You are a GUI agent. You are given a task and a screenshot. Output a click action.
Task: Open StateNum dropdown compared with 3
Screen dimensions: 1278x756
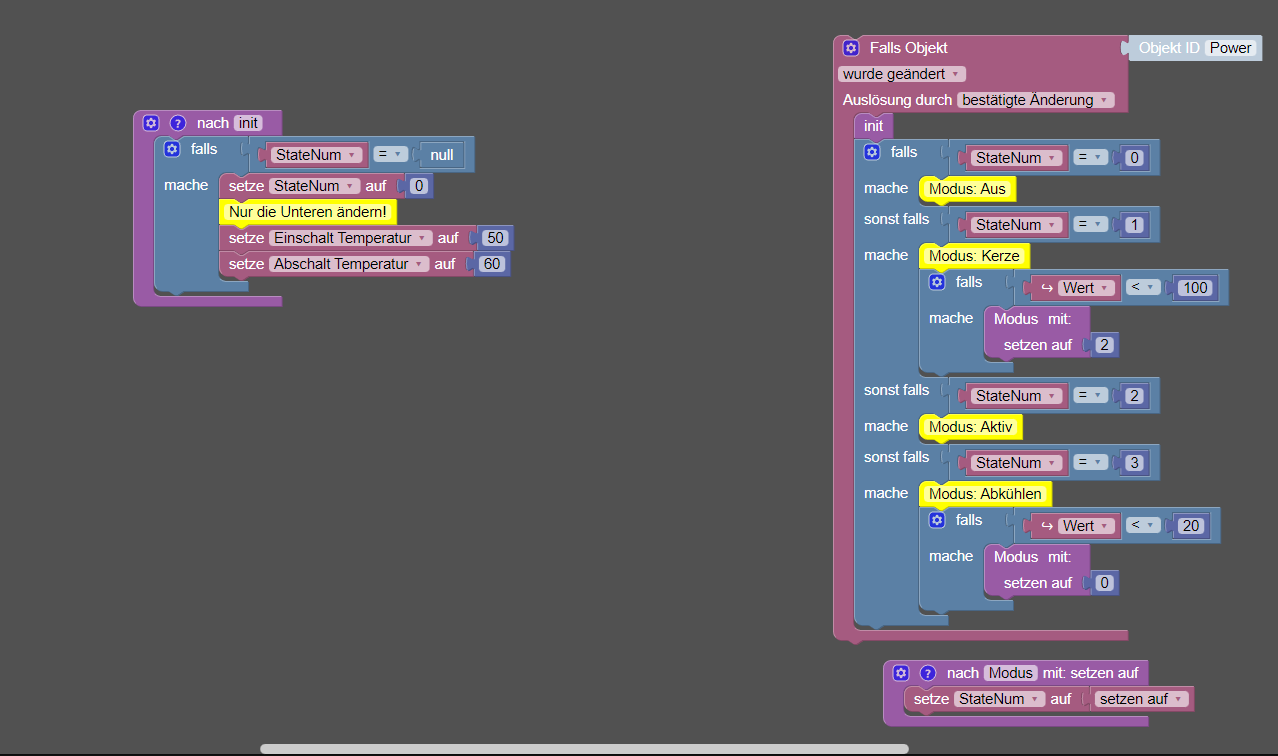(x=1017, y=463)
